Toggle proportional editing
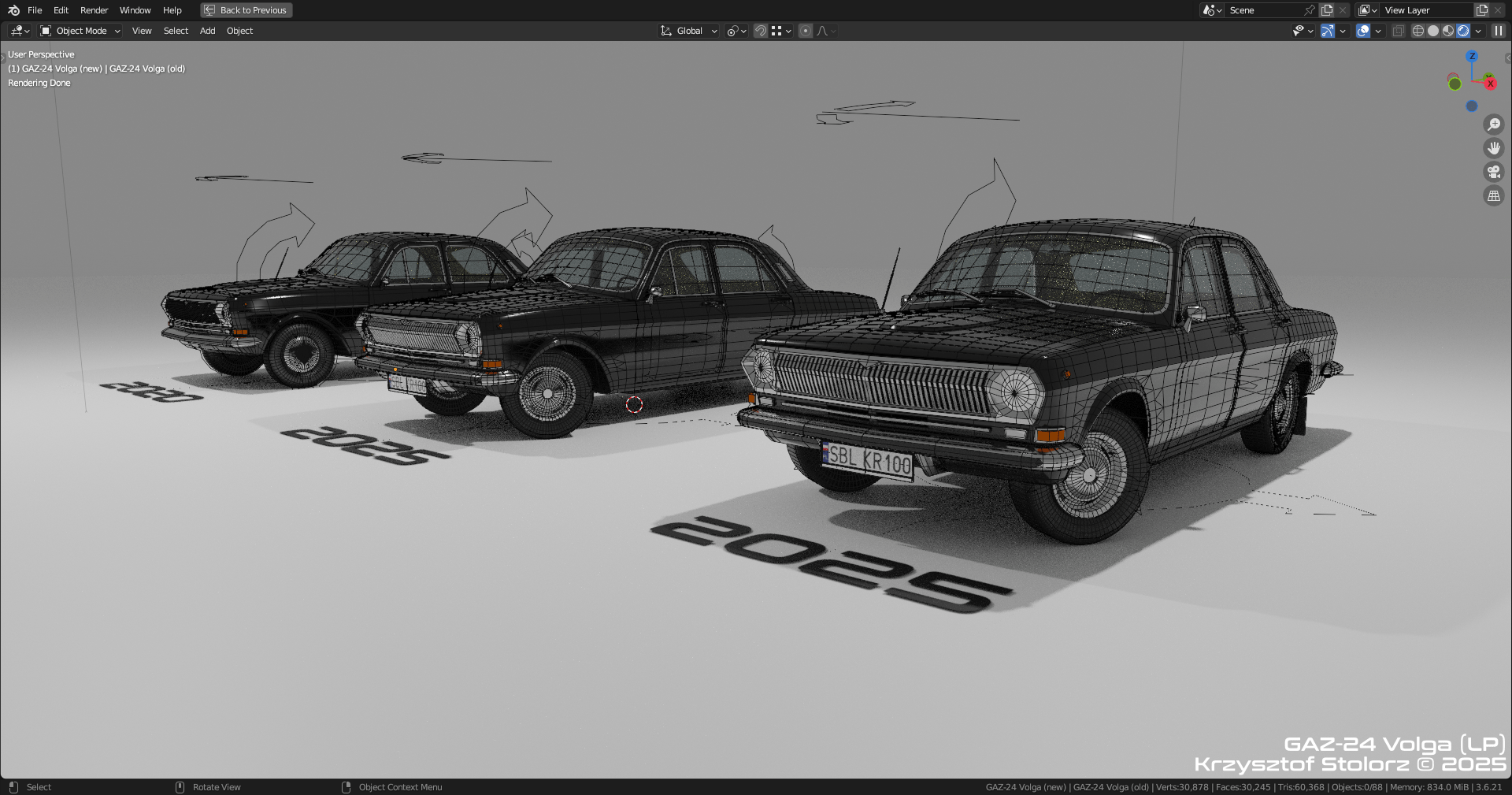Viewport: 1512px width, 795px height. [x=805, y=31]
